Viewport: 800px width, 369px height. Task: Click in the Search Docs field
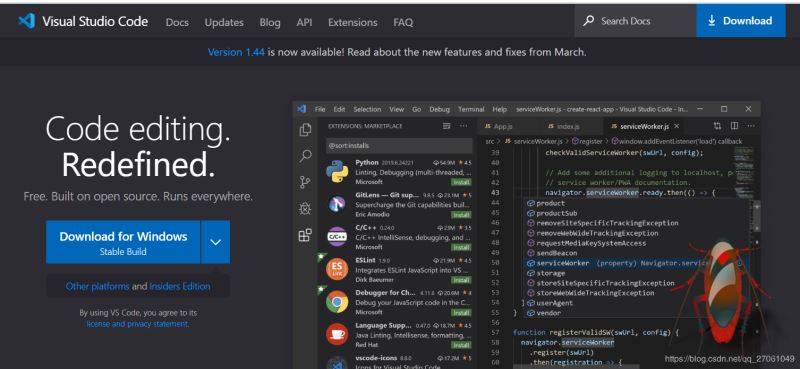pyautogui.click(x=635, y=21)
